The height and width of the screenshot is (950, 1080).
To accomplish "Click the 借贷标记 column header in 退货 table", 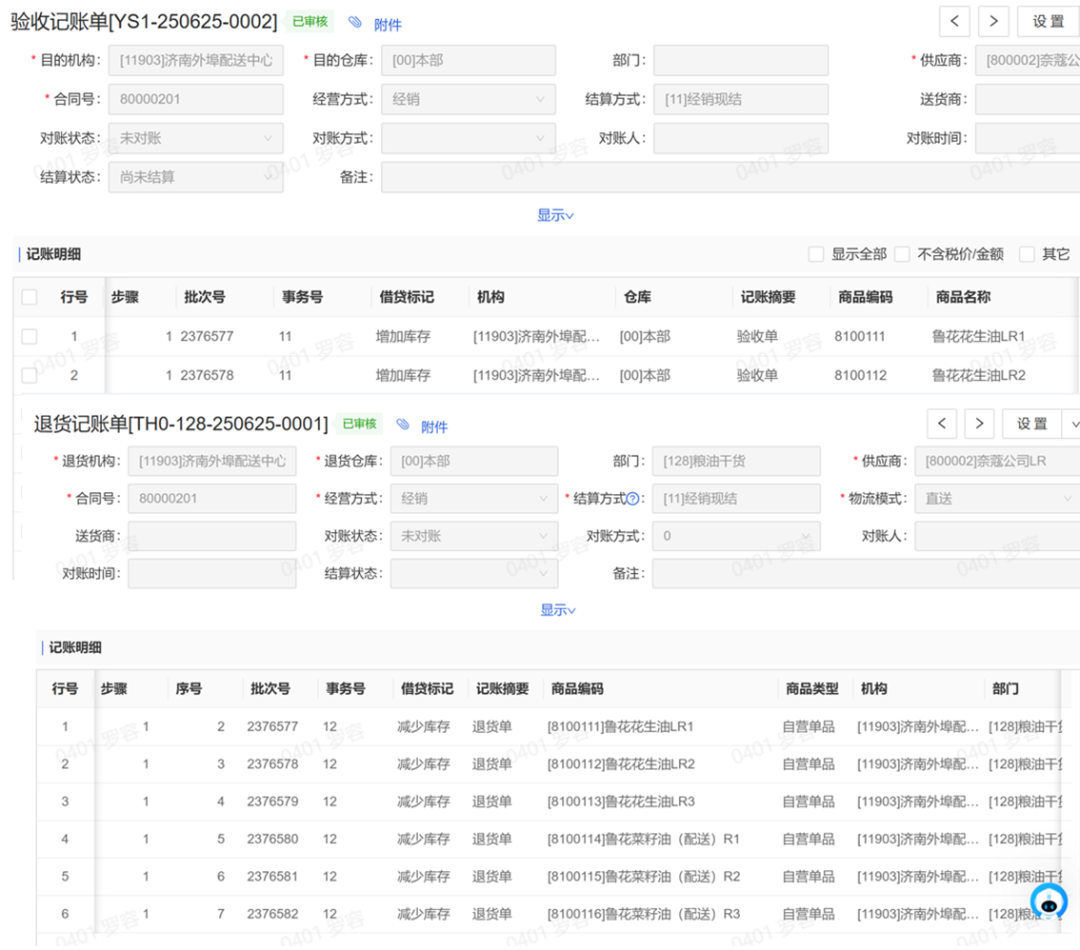I will pos(427,689).
